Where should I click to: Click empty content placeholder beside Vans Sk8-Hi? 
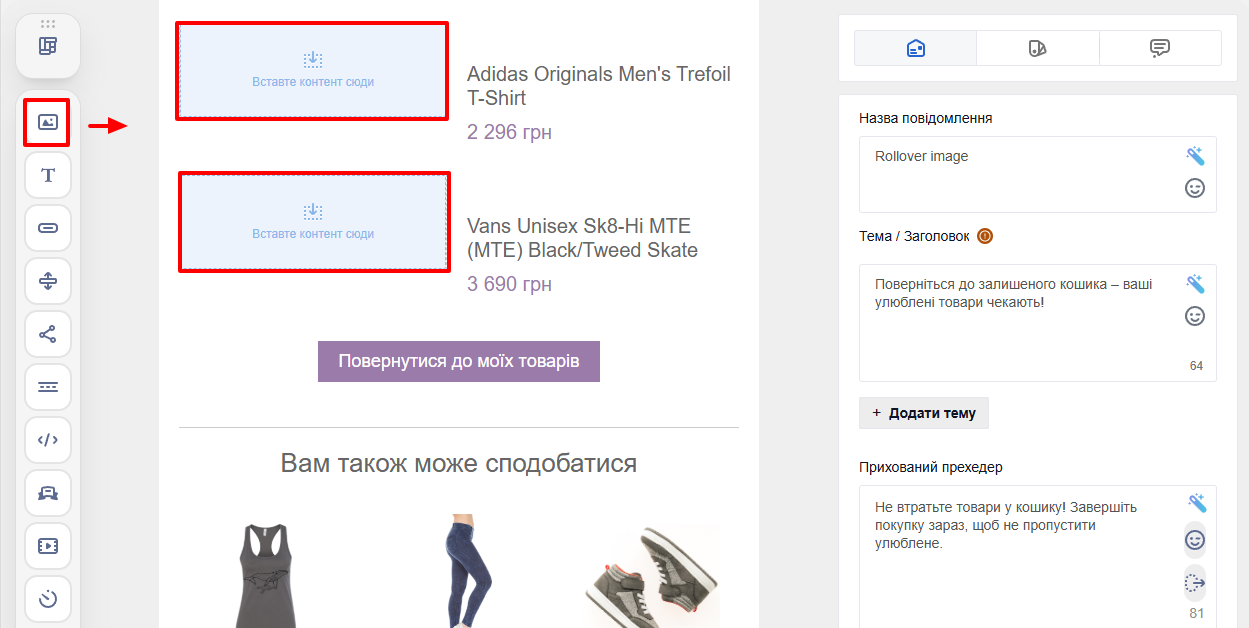point(313,223)
